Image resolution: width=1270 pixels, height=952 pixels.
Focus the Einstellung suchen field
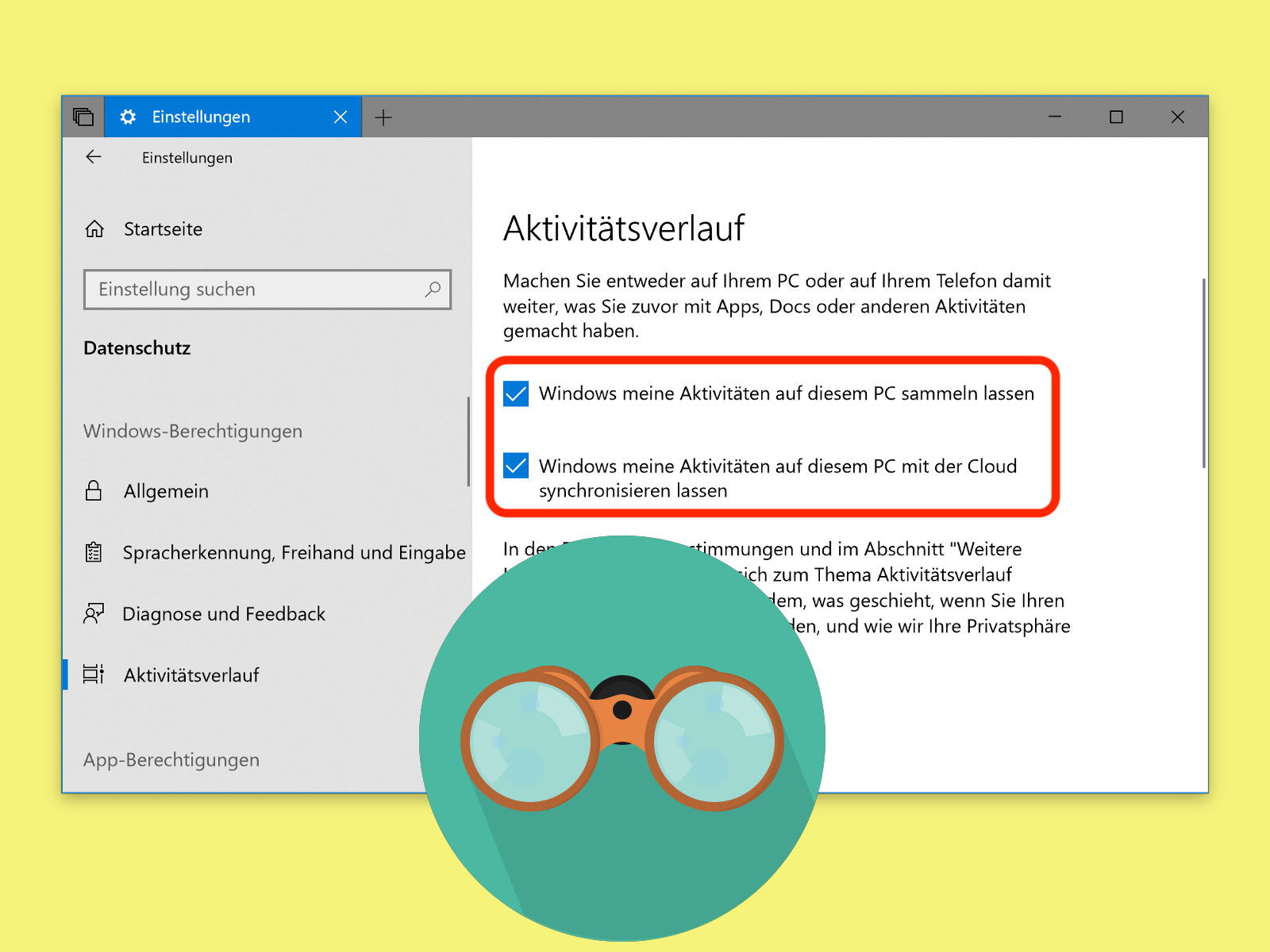point(267,290)
